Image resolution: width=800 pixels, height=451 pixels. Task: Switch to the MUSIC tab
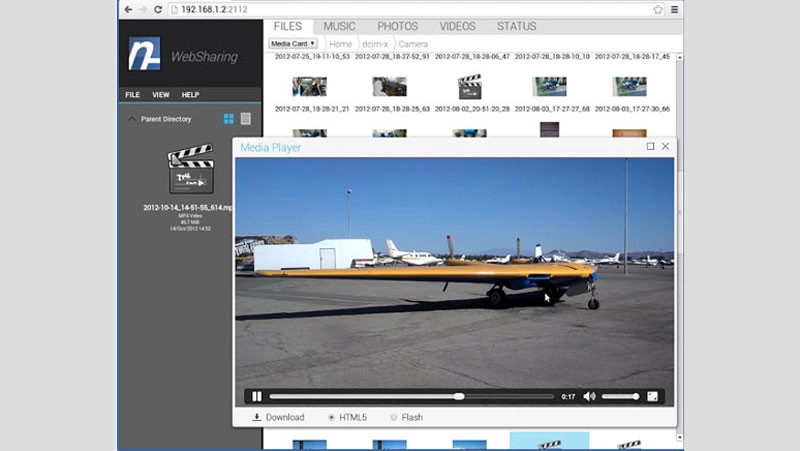click(x=339, y=26)
